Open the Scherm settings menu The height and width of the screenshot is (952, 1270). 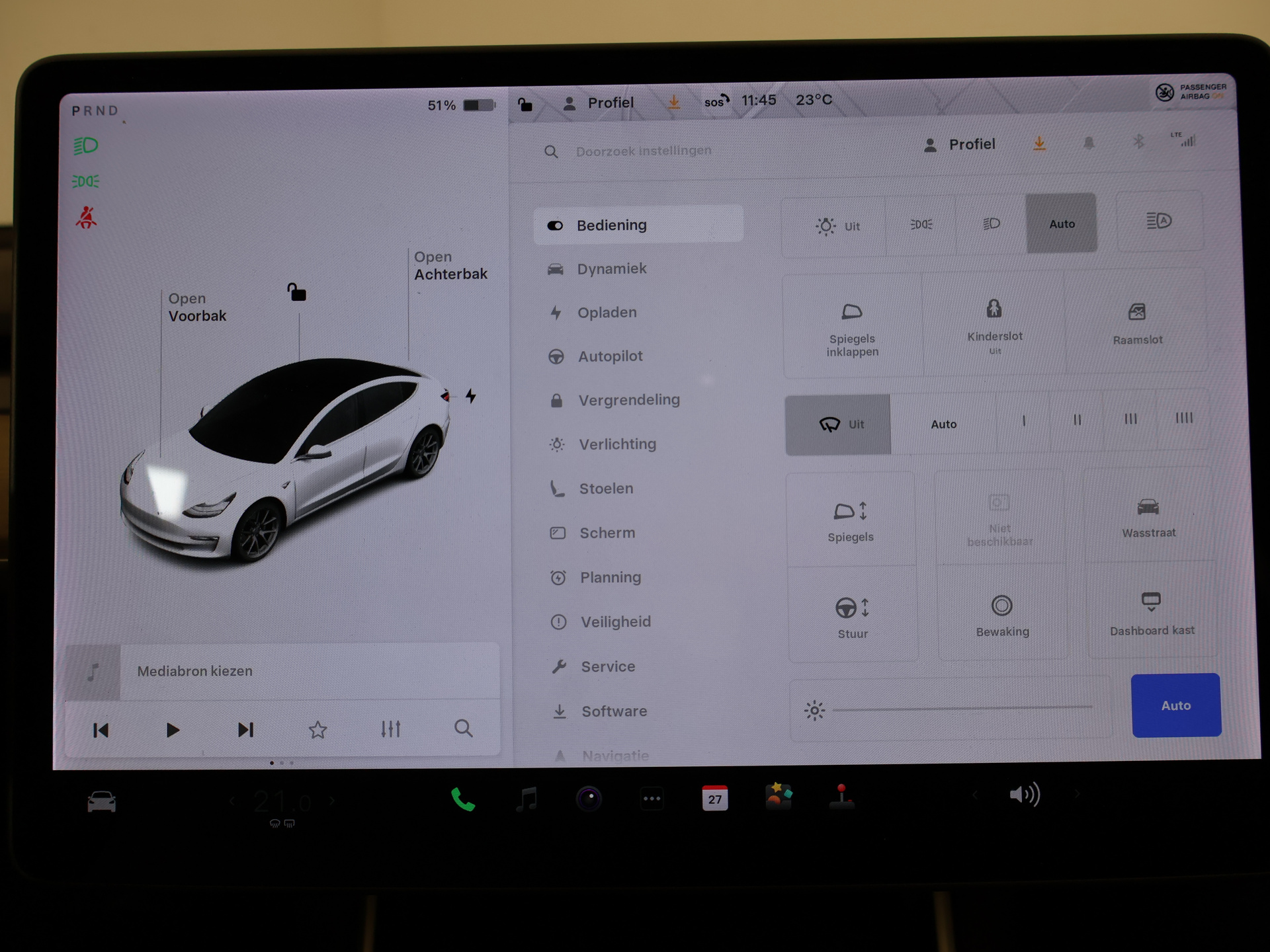coord(593,533)
